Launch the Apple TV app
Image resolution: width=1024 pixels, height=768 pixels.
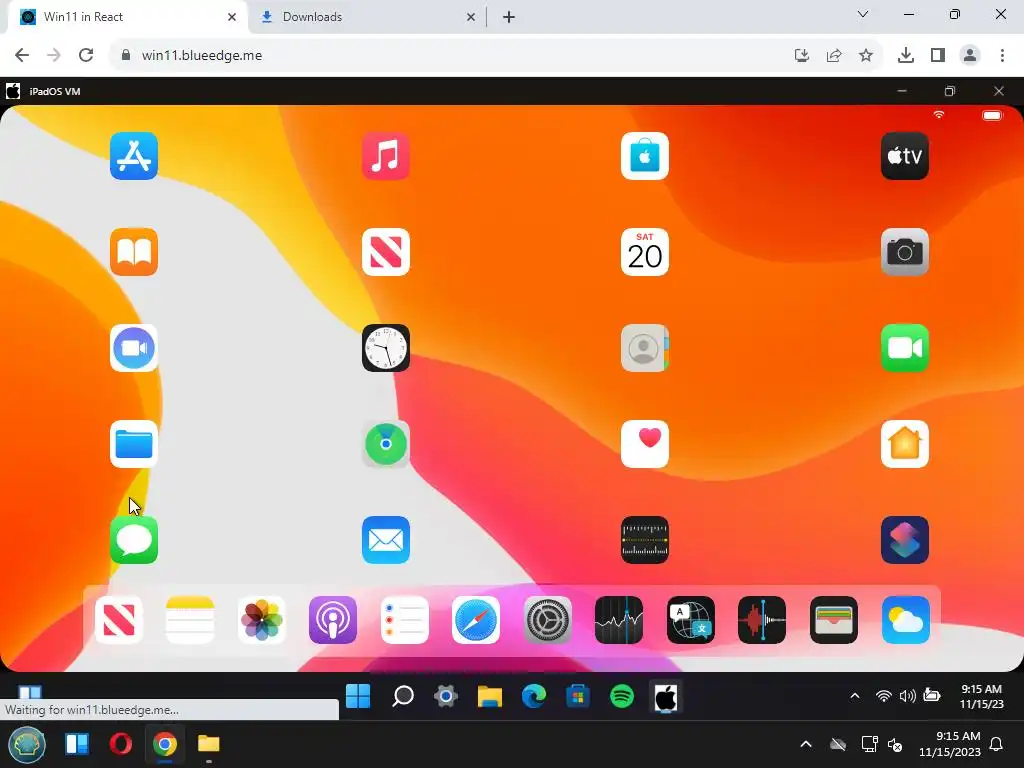pos(904,156)
